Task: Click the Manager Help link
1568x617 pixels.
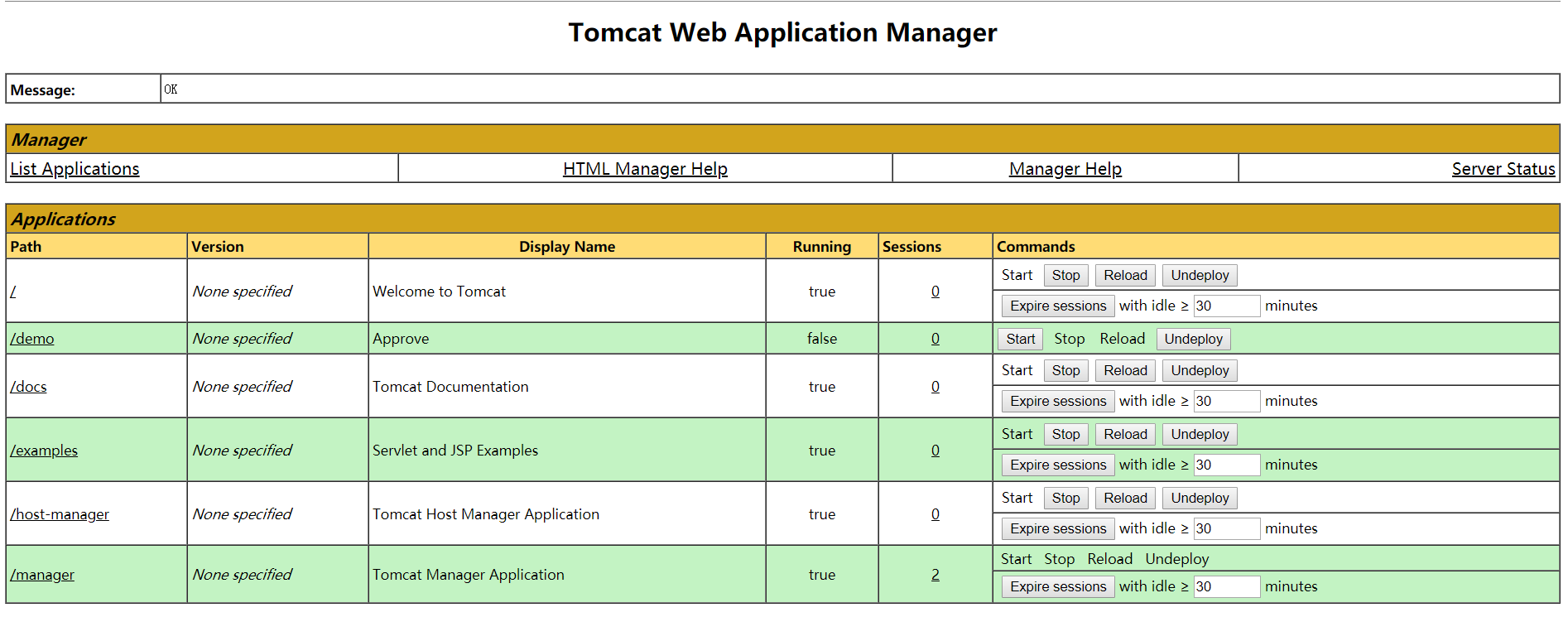Action: 1065,169
